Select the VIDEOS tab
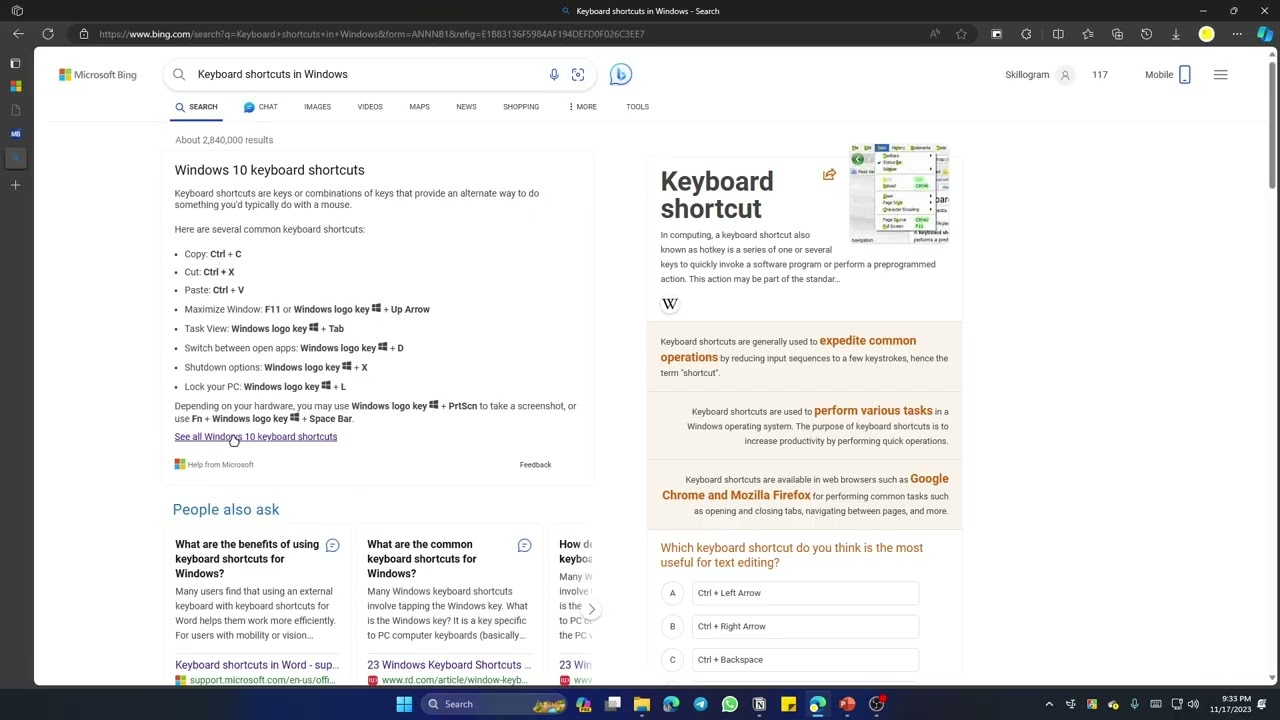 tap(370, 107)
